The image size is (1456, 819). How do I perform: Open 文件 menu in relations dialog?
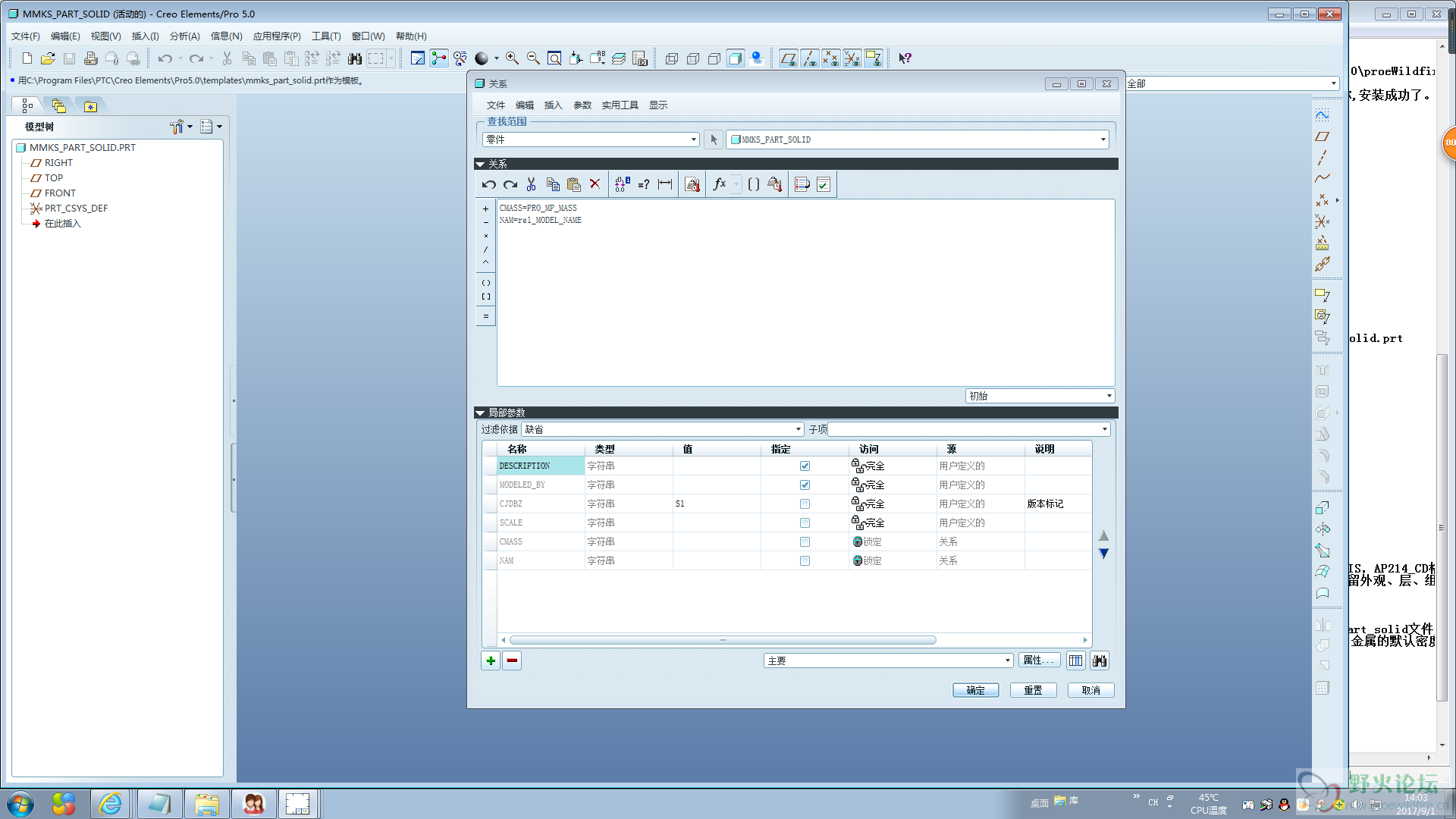tap(496, 105)
